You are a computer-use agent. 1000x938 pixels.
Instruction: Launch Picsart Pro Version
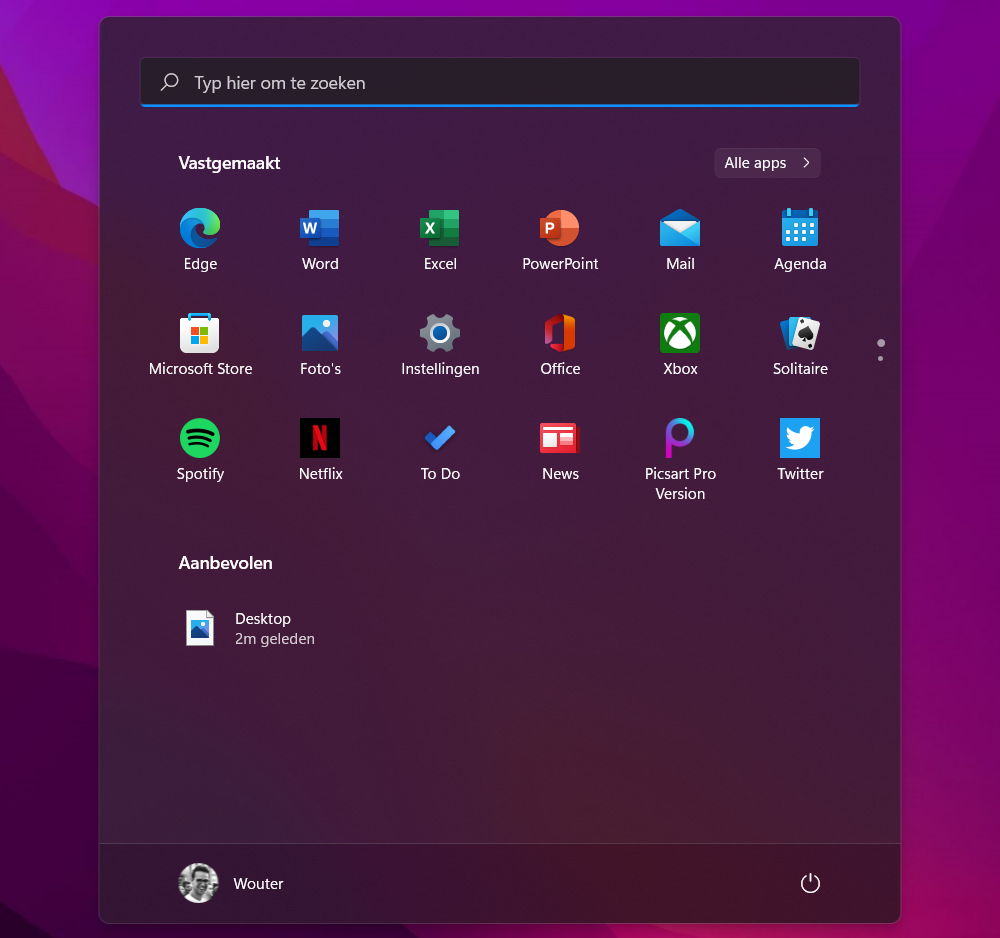[680, 438]
